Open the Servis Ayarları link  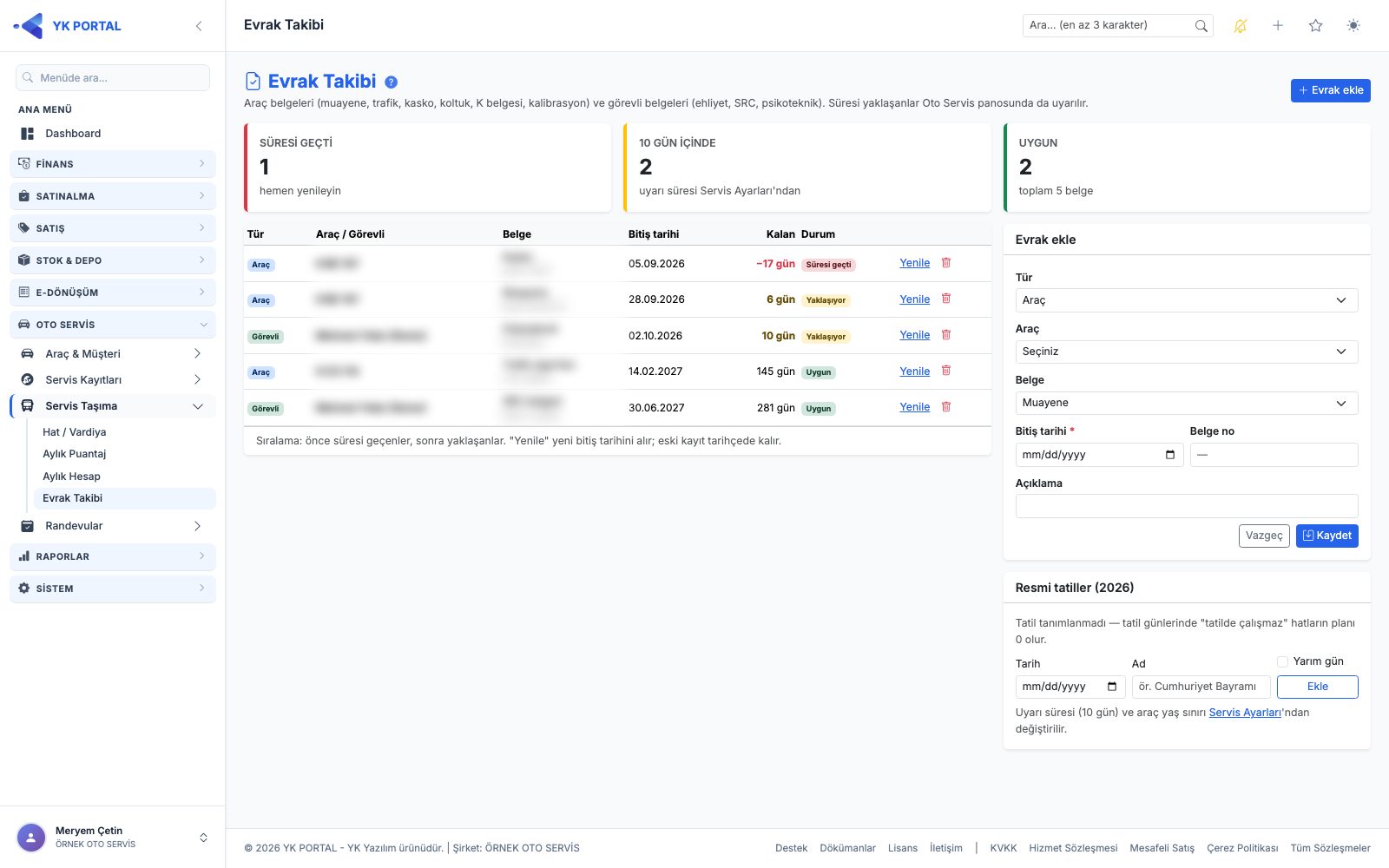pos(1245,713)
